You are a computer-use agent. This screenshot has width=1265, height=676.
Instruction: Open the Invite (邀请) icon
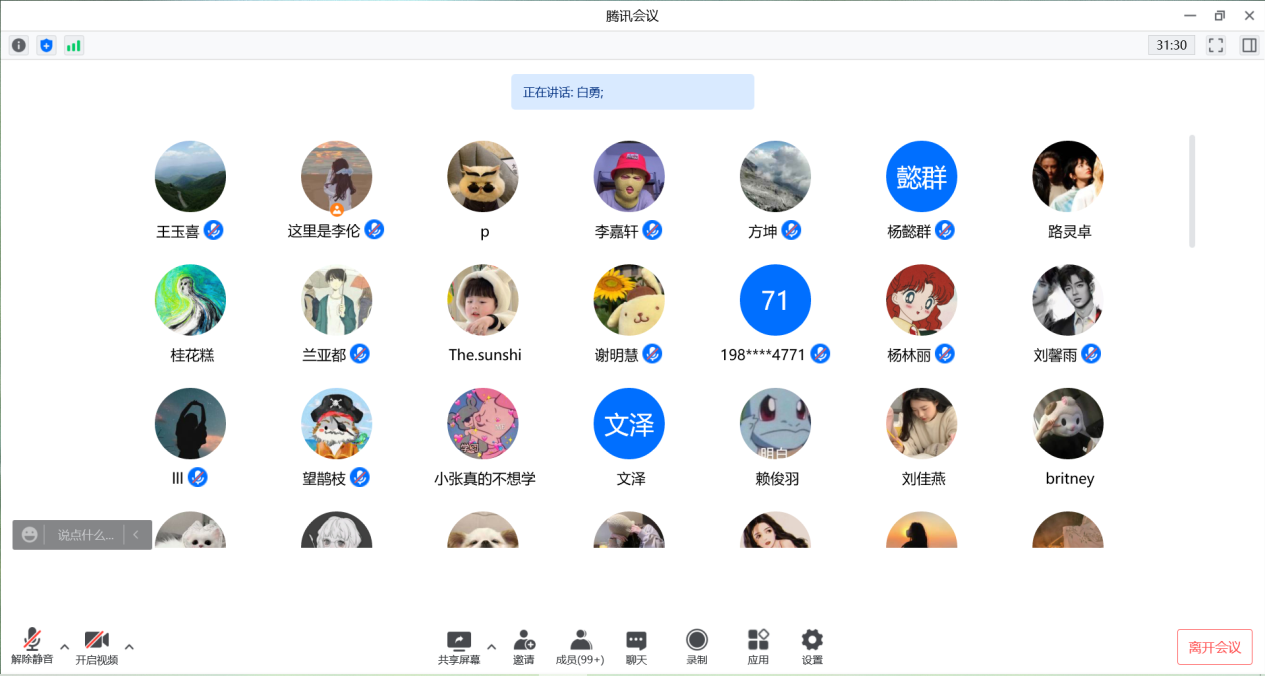point(524,646)
